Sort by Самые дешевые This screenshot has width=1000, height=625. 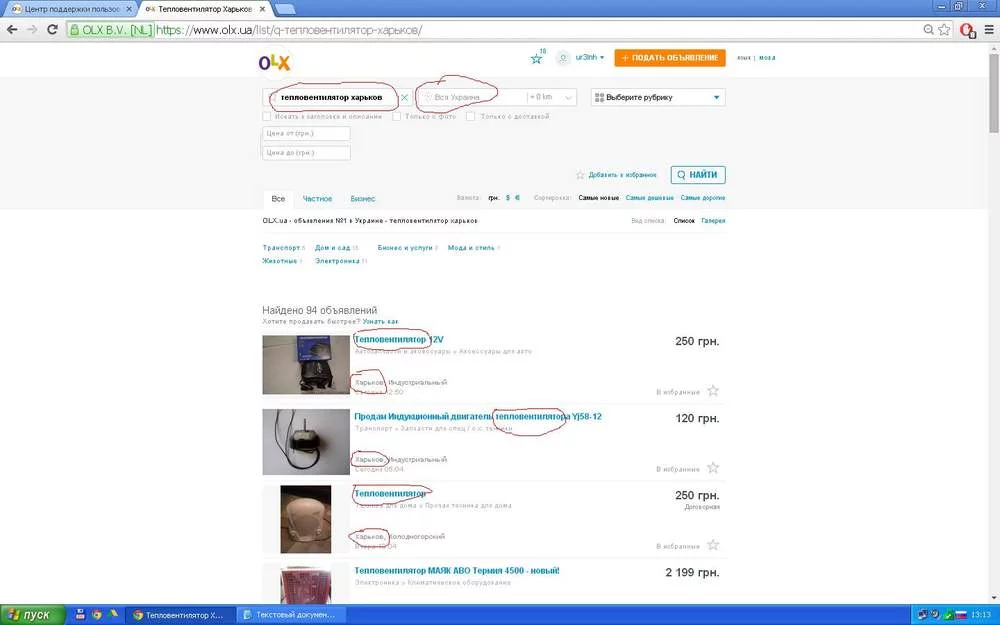click(650, 198)
